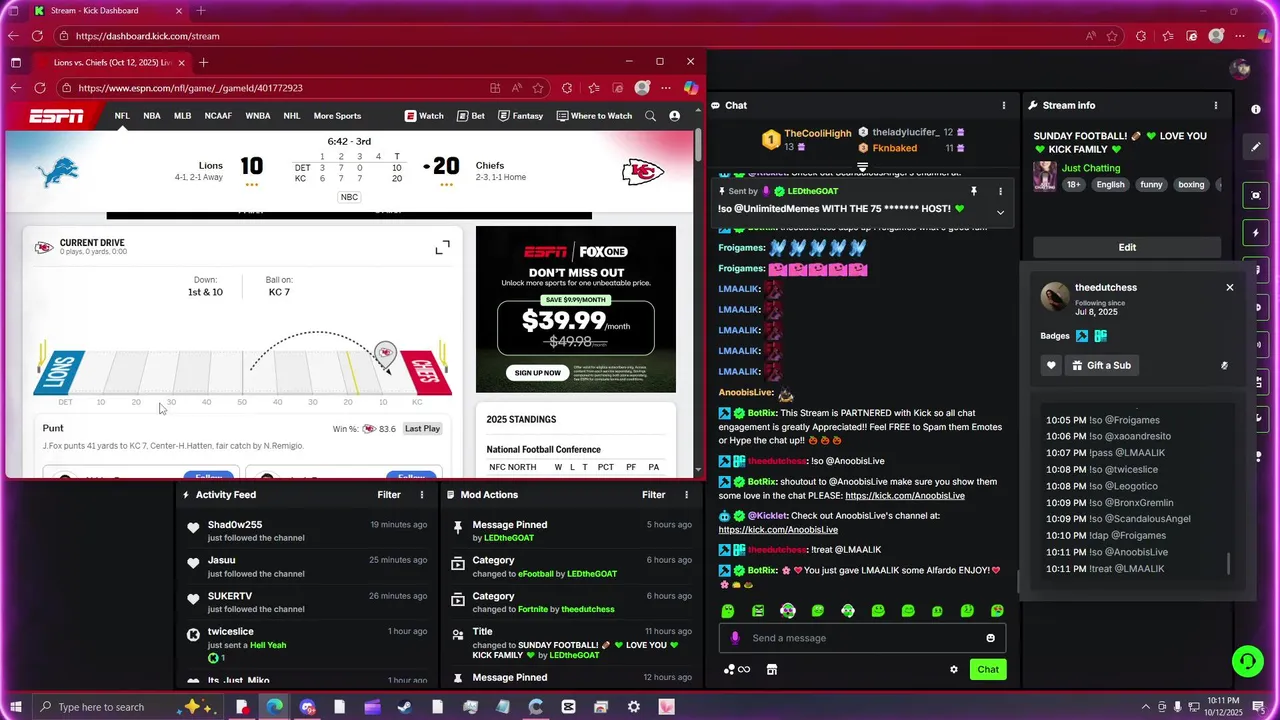
Task: Open Where to Watch link
Action: 594,116
